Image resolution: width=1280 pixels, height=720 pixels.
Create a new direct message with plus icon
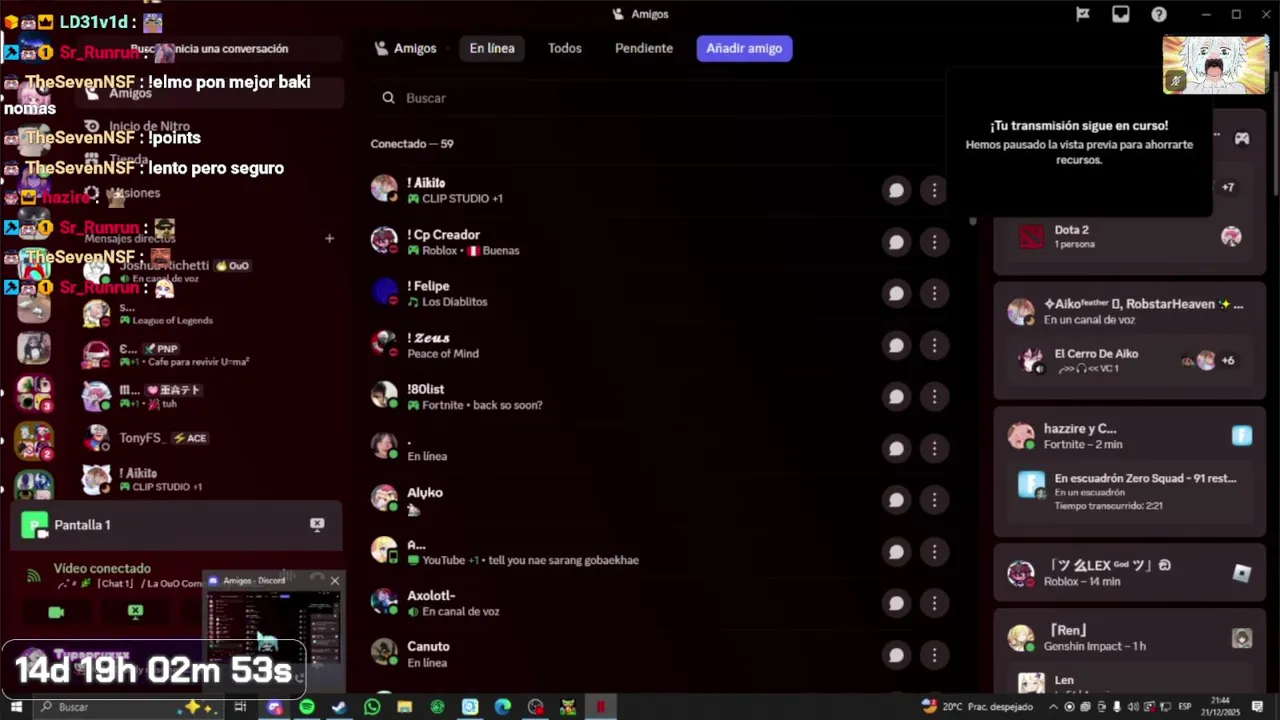tap(329, 239)
